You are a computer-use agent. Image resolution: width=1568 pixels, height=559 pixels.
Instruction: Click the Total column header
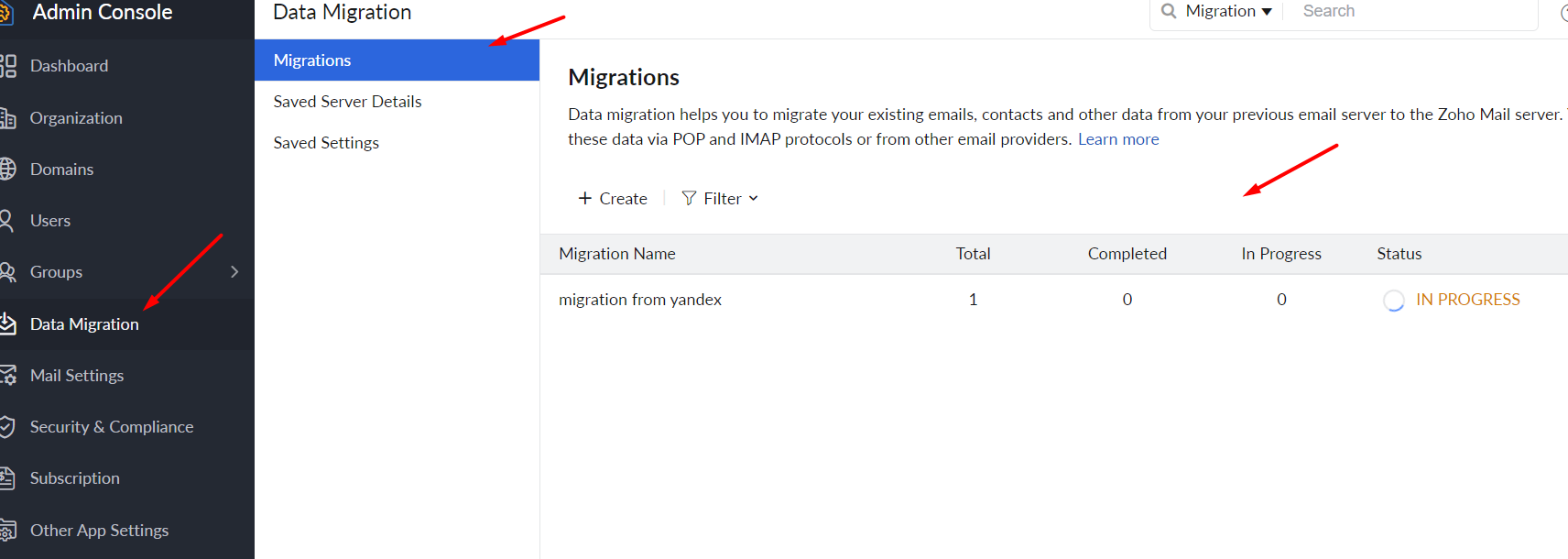tap(973, 254)
